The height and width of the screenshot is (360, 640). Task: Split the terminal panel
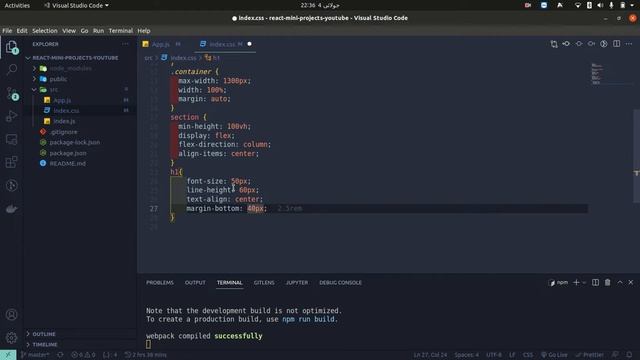(596, 282)
